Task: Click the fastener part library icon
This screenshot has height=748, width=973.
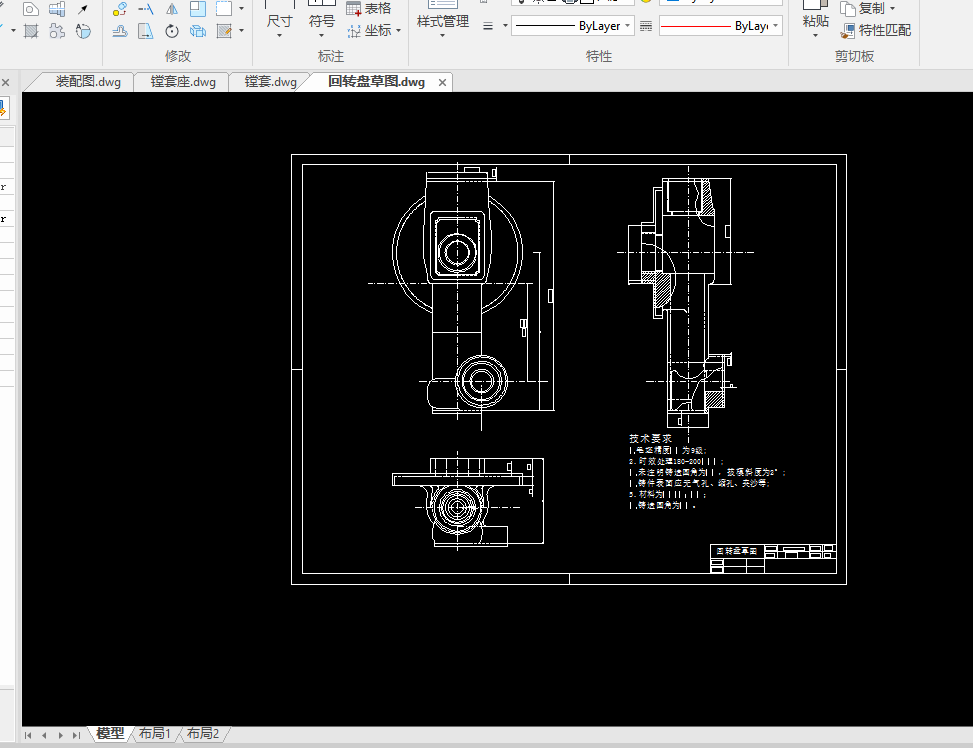Action: (56, 9)
